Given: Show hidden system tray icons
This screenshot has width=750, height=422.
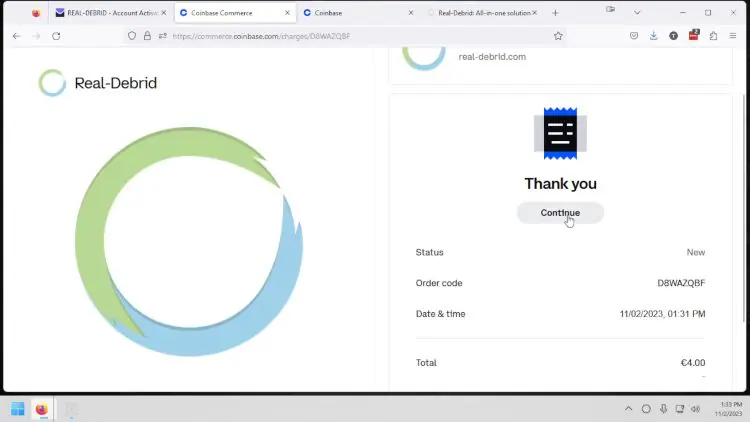Looking at the screenshot, I should pyautogui.click(x=629, y=409).
